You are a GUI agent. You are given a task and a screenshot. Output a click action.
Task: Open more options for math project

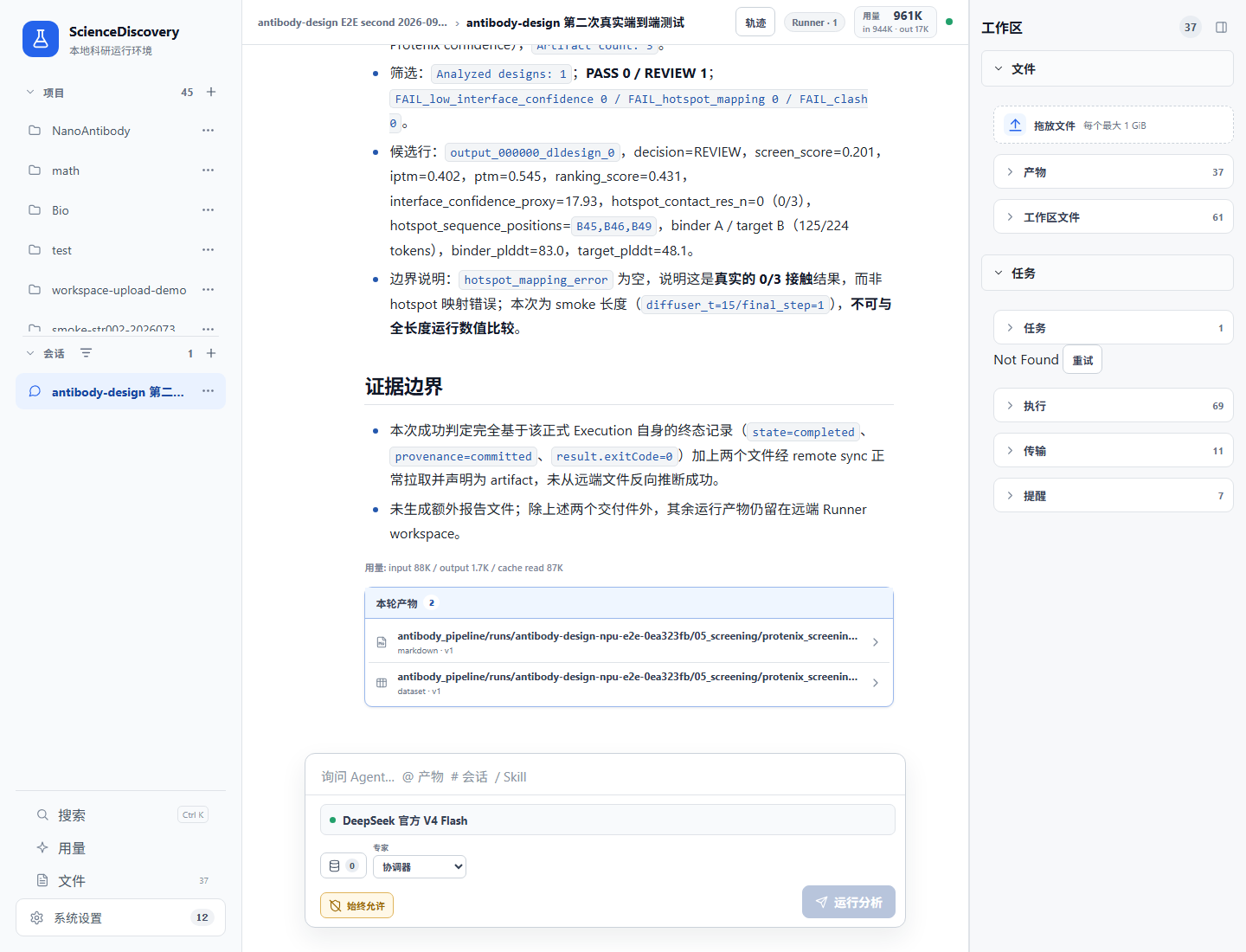(x=208, y=170)
